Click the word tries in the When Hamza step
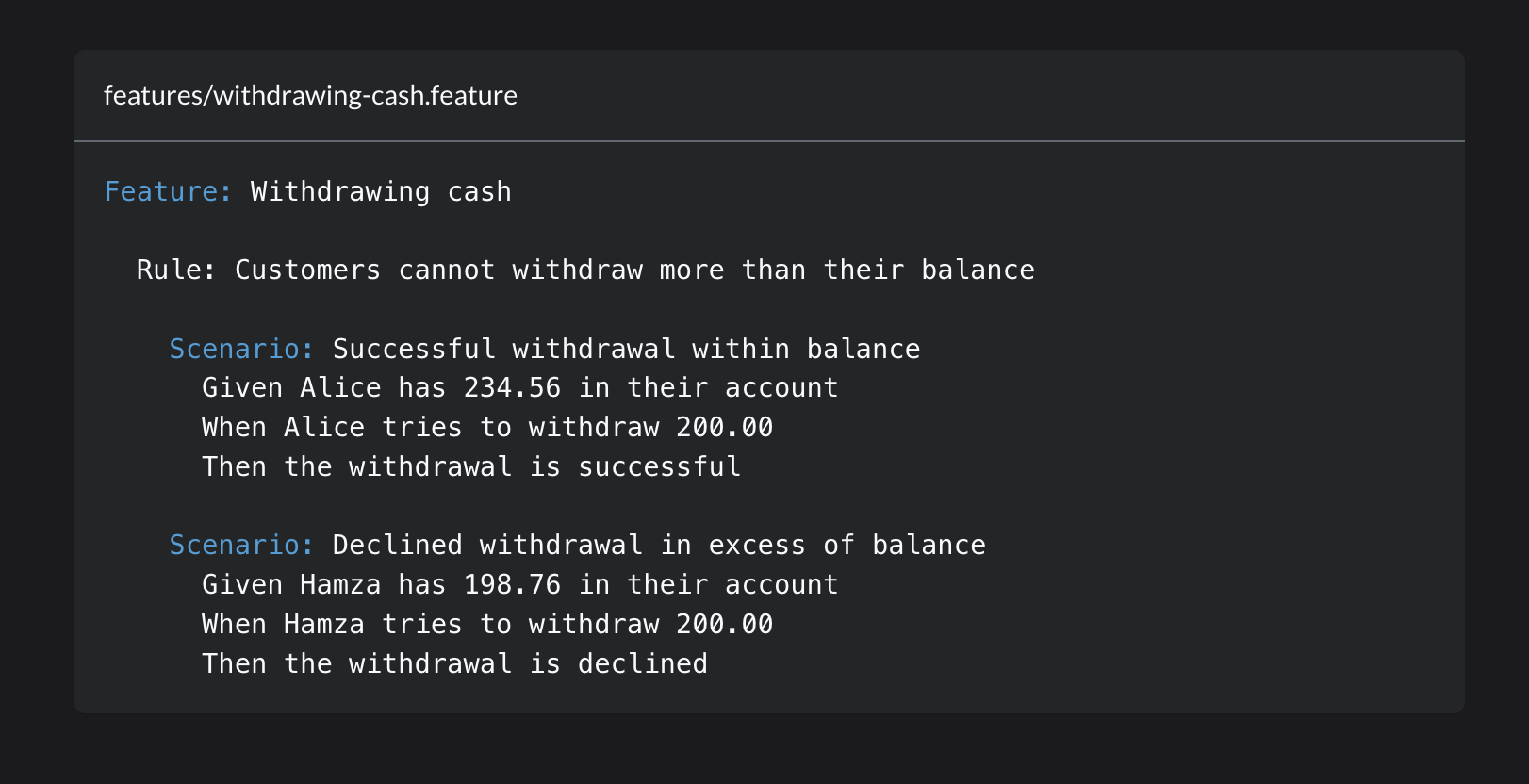The height and width of the screenshot is (784, 1529). tap(421, 625)
